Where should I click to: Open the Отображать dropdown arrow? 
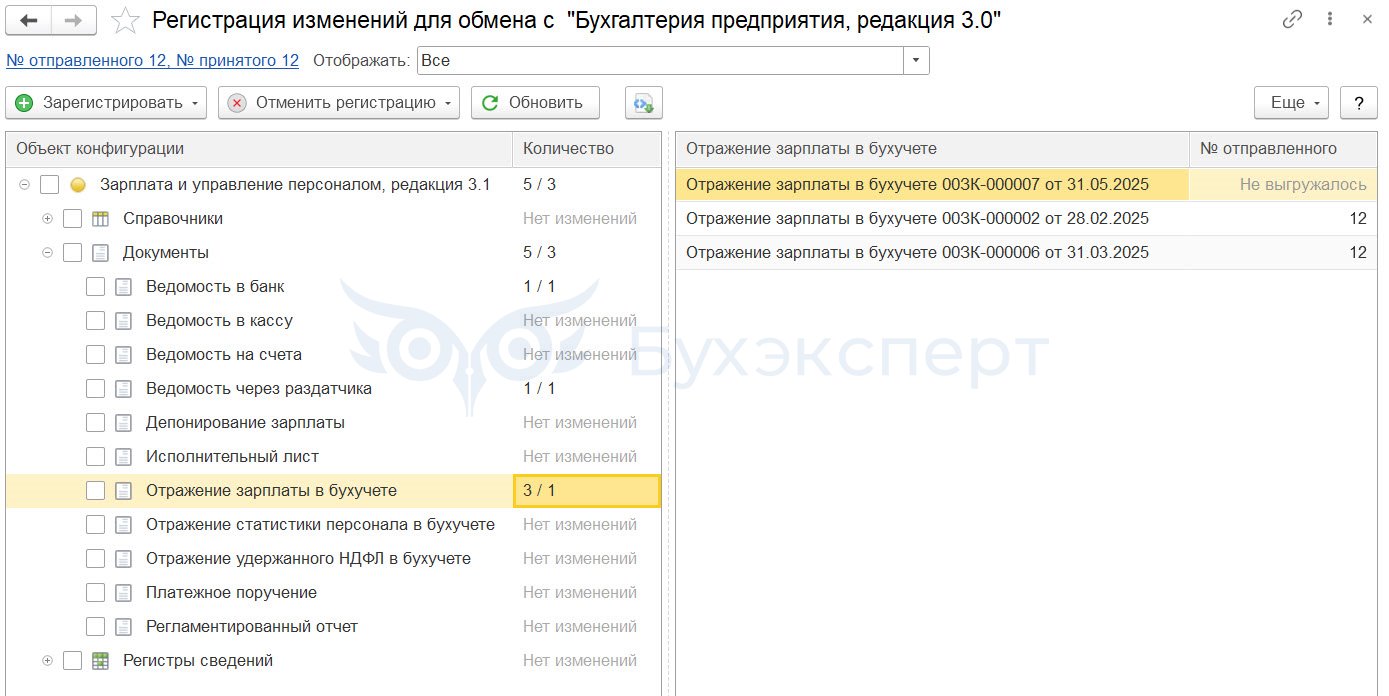pos(916,61)
